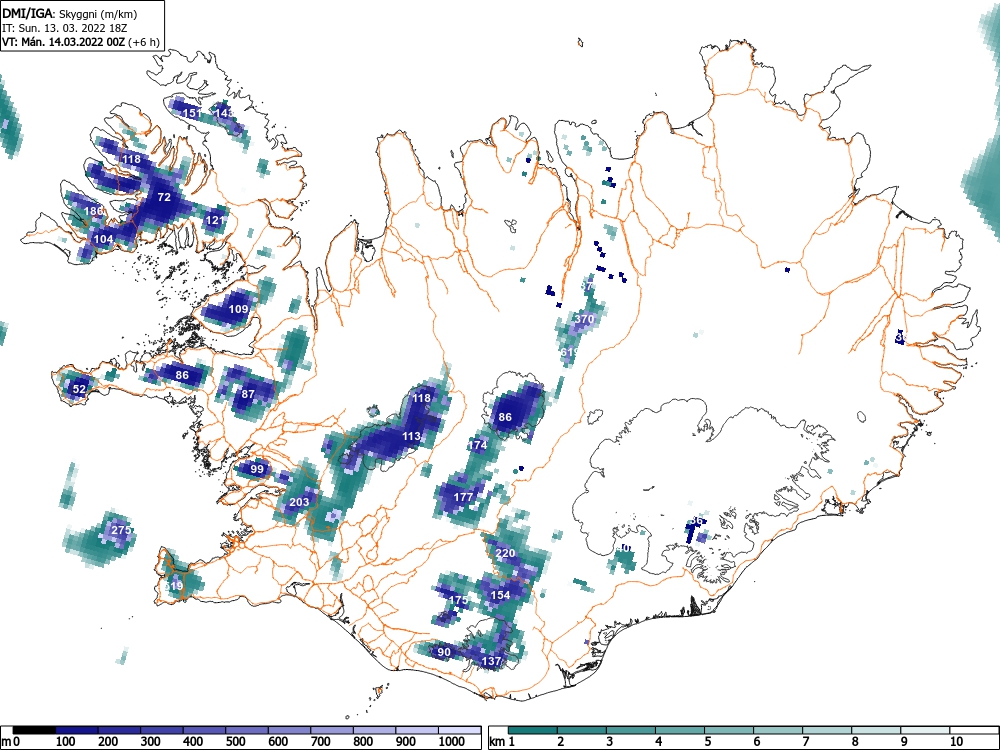This screenshot has width=1000, height=750.
Task: Click visibility value 275 offshore southwest
Action: pyautogui.click(x=121, y=530)
